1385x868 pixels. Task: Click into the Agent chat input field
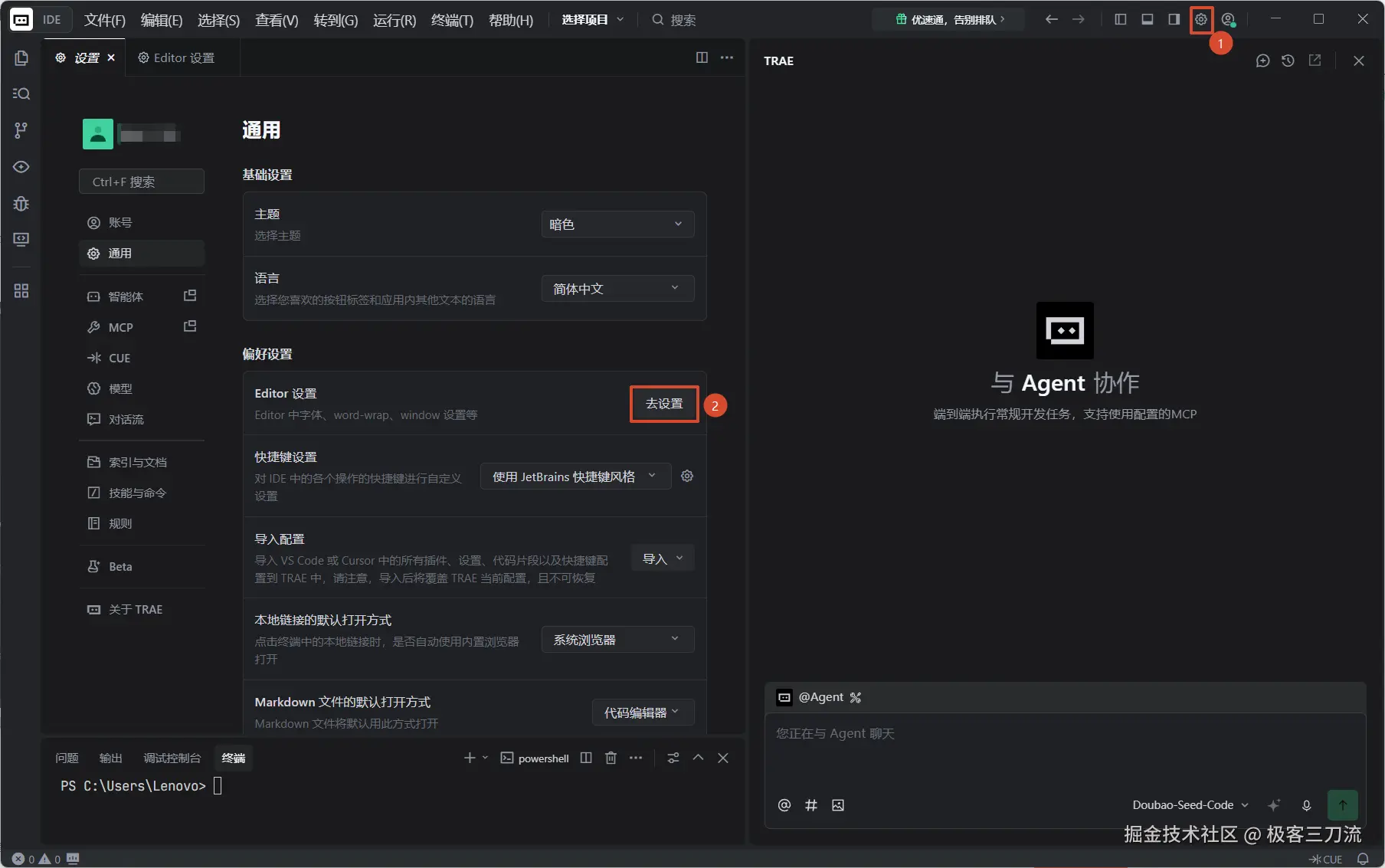[x=1065, y=749]
